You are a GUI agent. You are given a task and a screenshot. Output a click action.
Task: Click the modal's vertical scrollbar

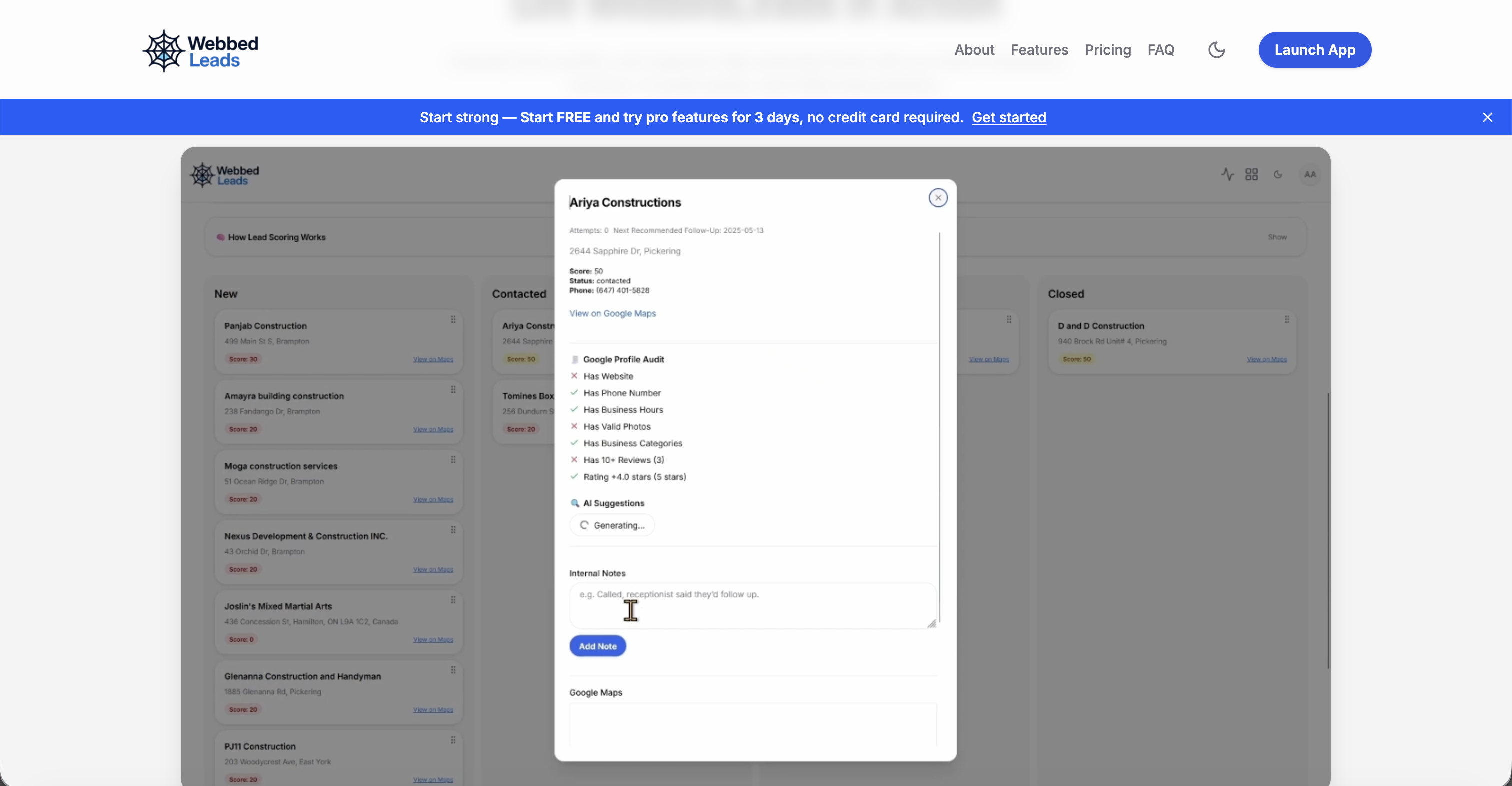coord(939,427)
